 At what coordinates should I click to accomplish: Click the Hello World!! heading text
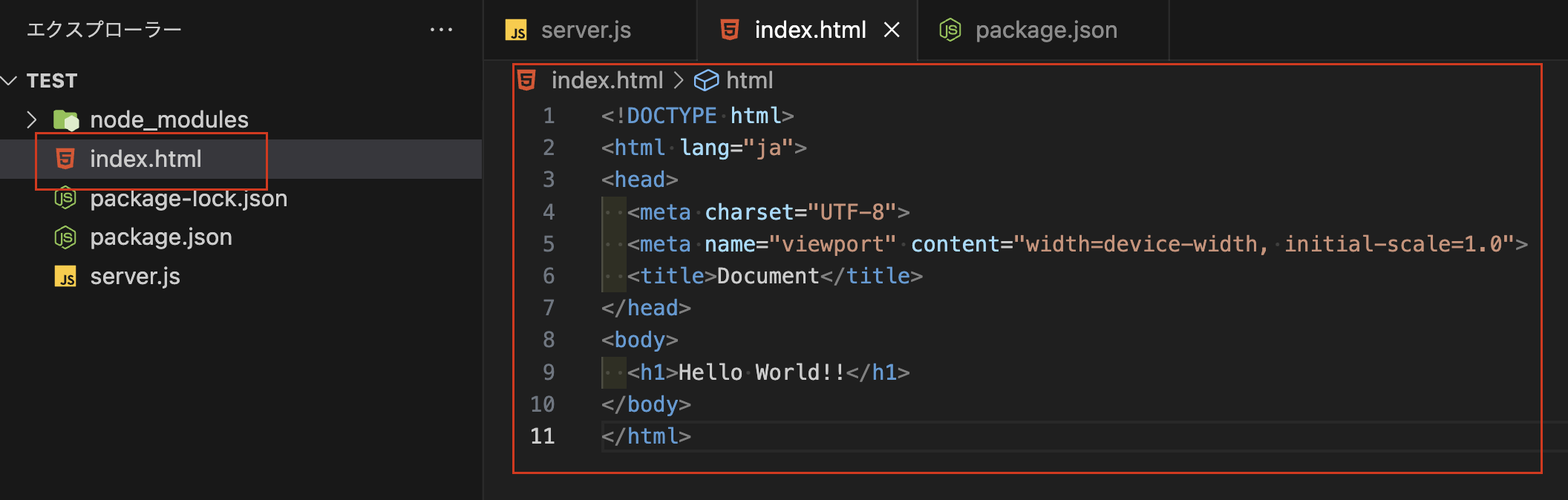(x=762, y=372)
